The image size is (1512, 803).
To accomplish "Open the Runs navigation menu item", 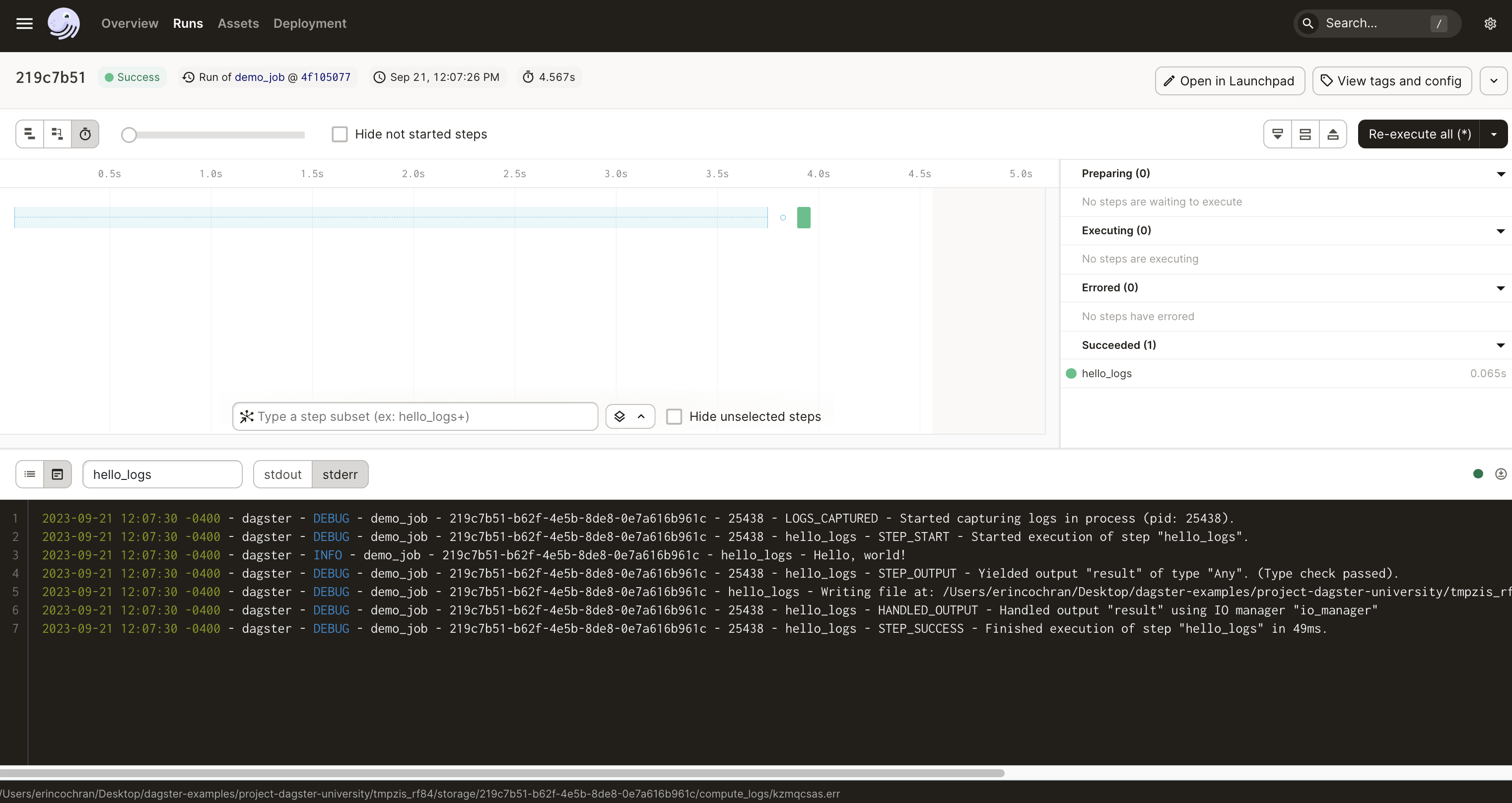I will click(187, 23).
